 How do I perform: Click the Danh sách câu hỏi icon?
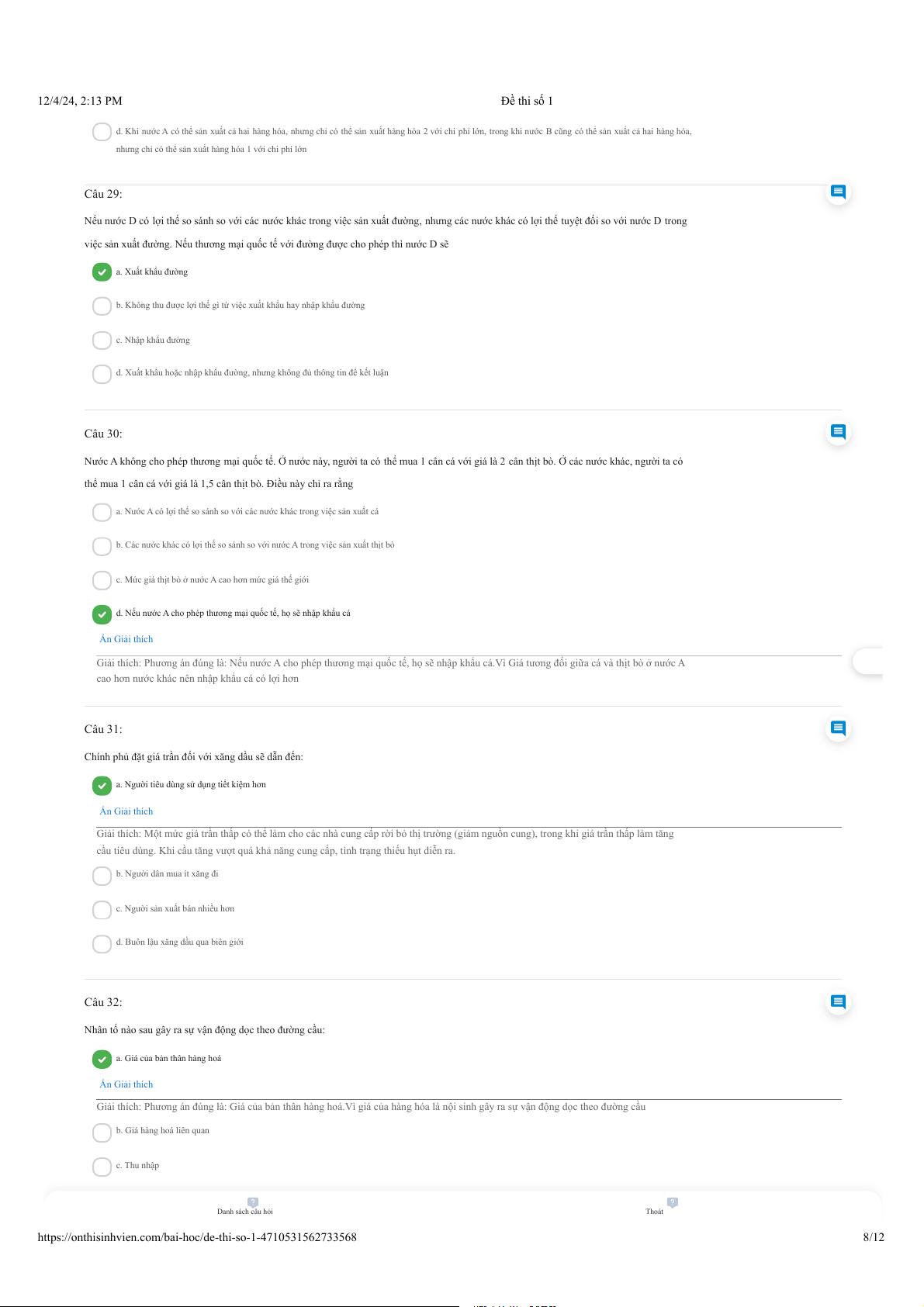(x=253, y=1202)
